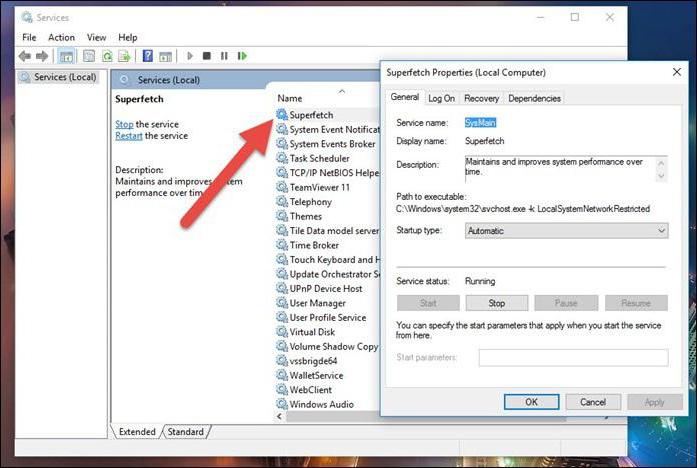Open the Action menu
Screen dimensions: 697x468
[61, 37]
